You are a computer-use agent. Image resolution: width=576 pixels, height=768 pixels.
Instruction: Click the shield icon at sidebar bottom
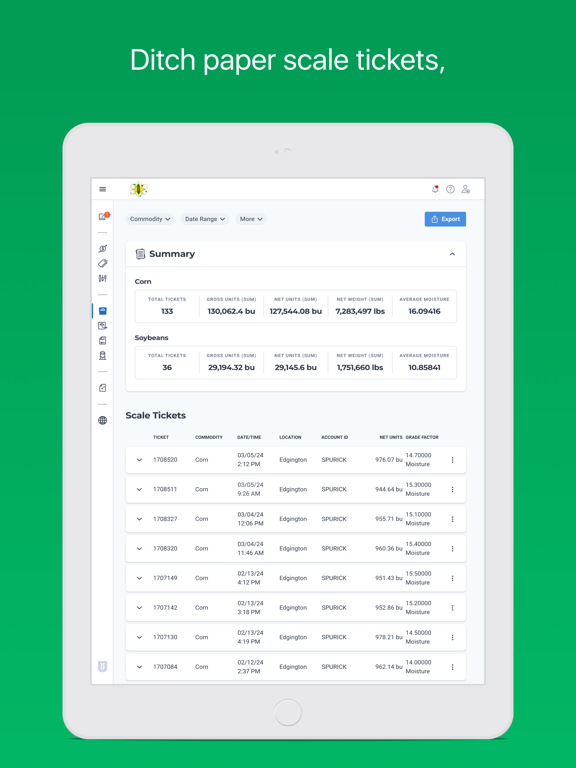102,666
